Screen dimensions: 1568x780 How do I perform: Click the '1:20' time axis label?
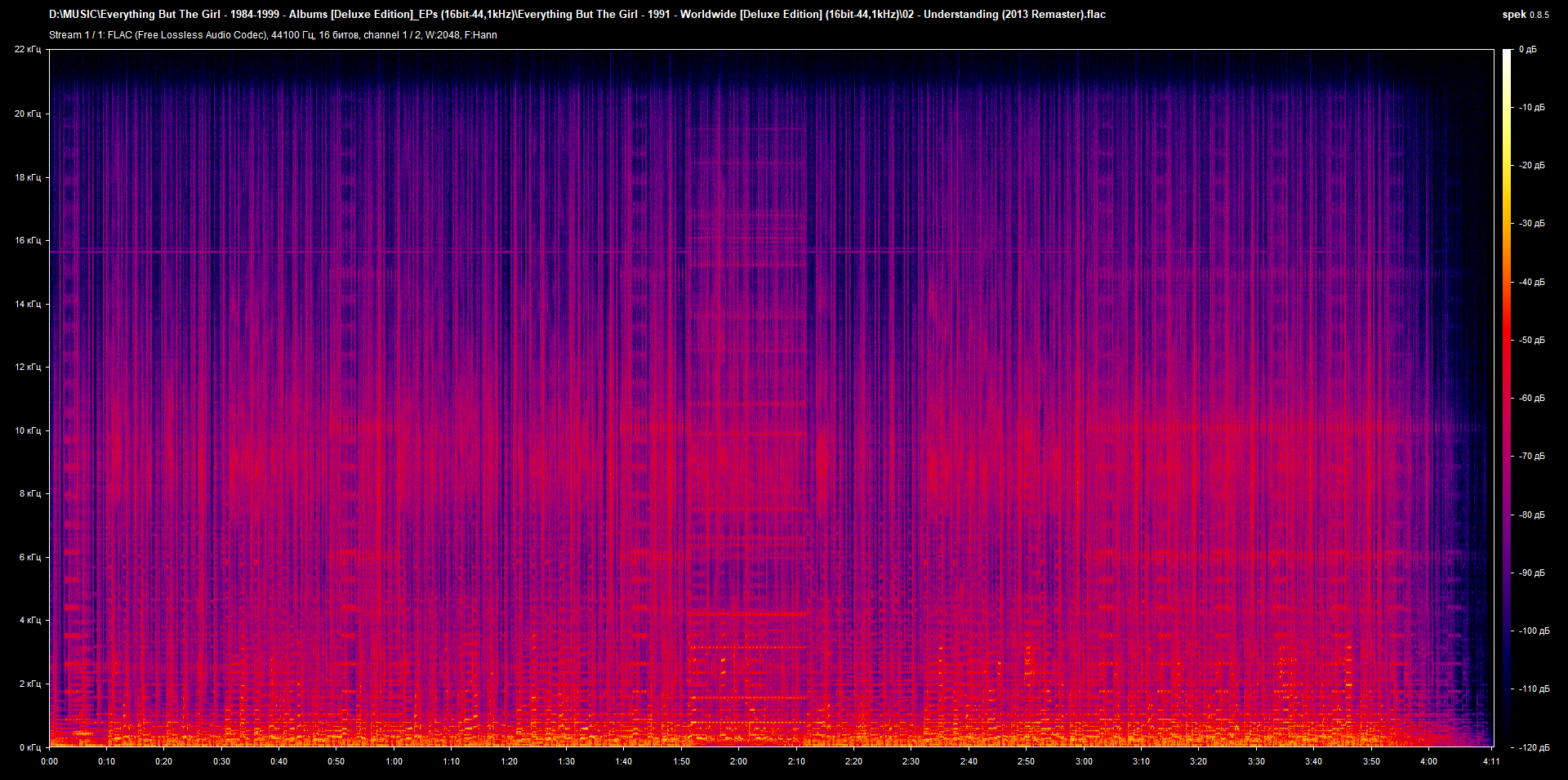[510, 761]
